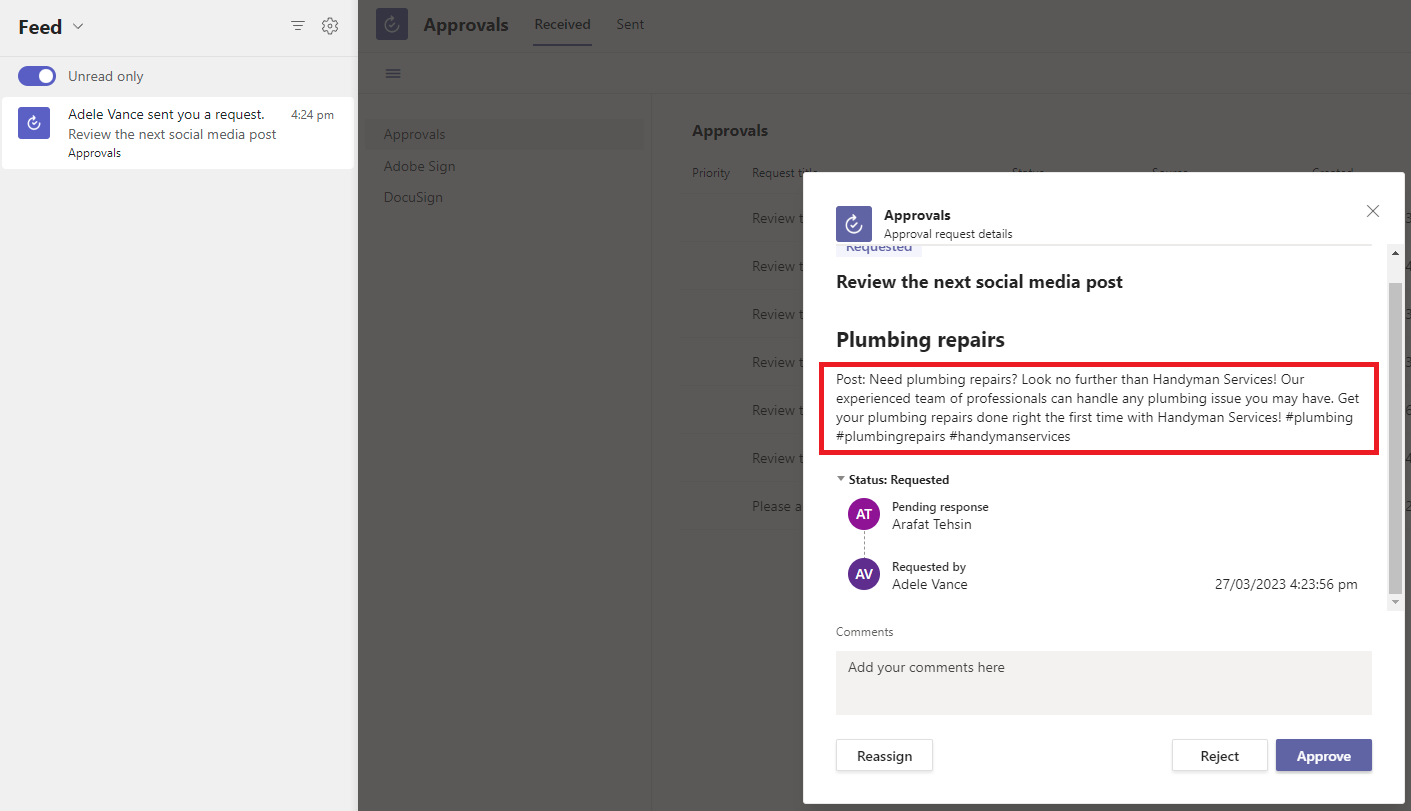Switch to the Sent tab

point(630,23)
